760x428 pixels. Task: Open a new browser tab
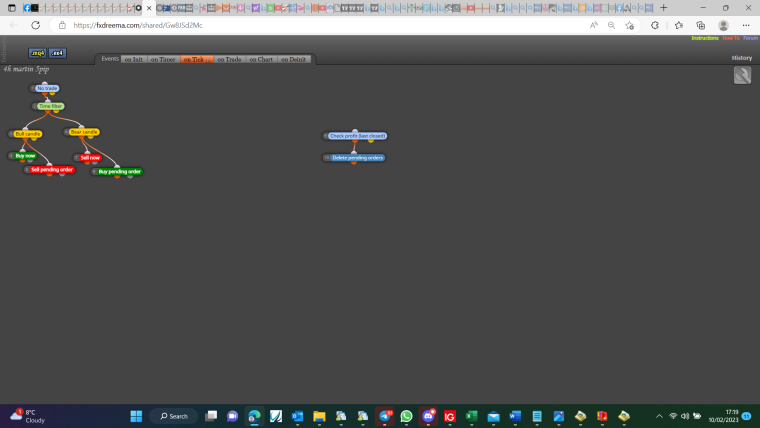pos(664,8)
